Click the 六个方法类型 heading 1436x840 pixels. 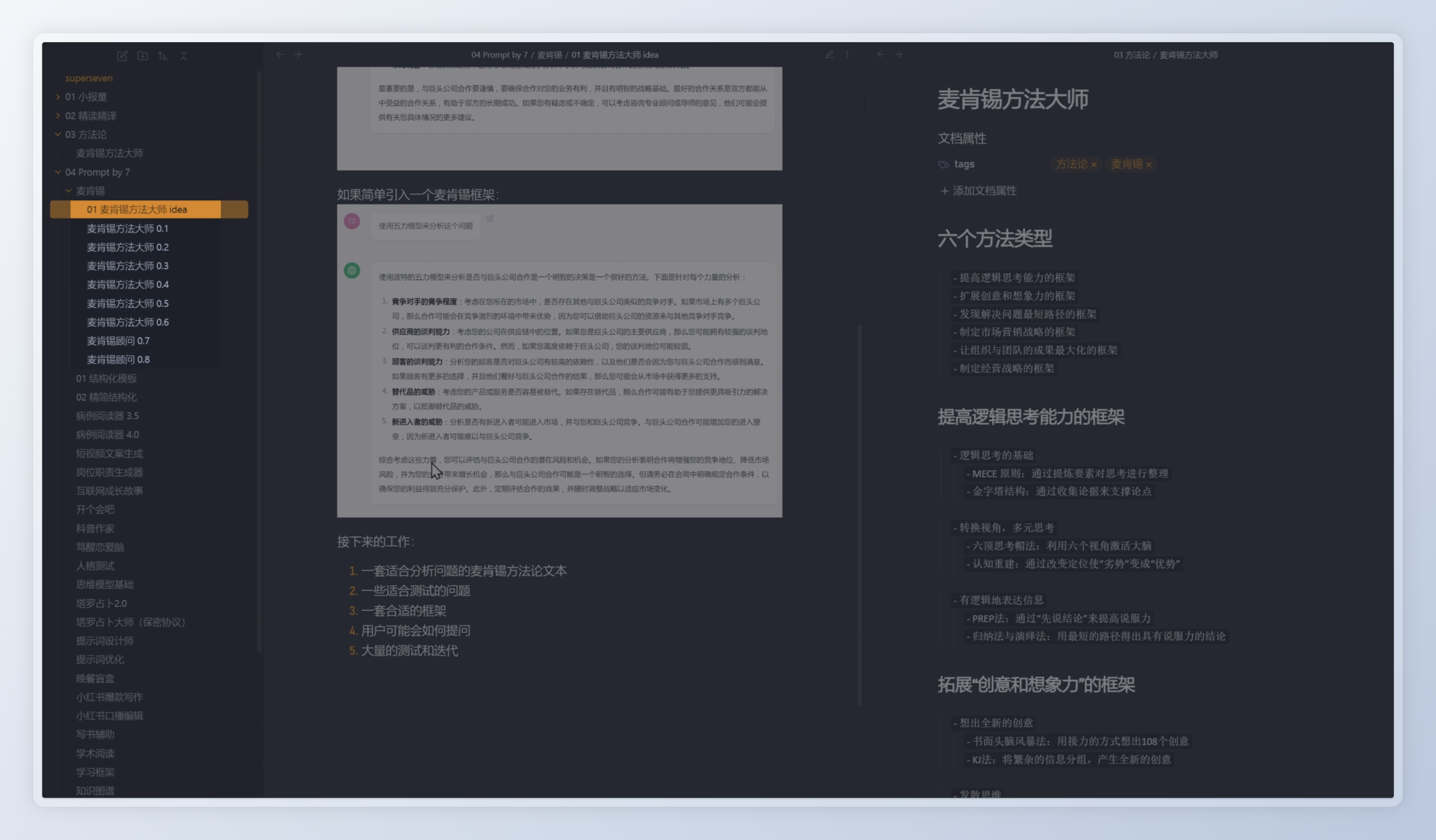[994, 238]
